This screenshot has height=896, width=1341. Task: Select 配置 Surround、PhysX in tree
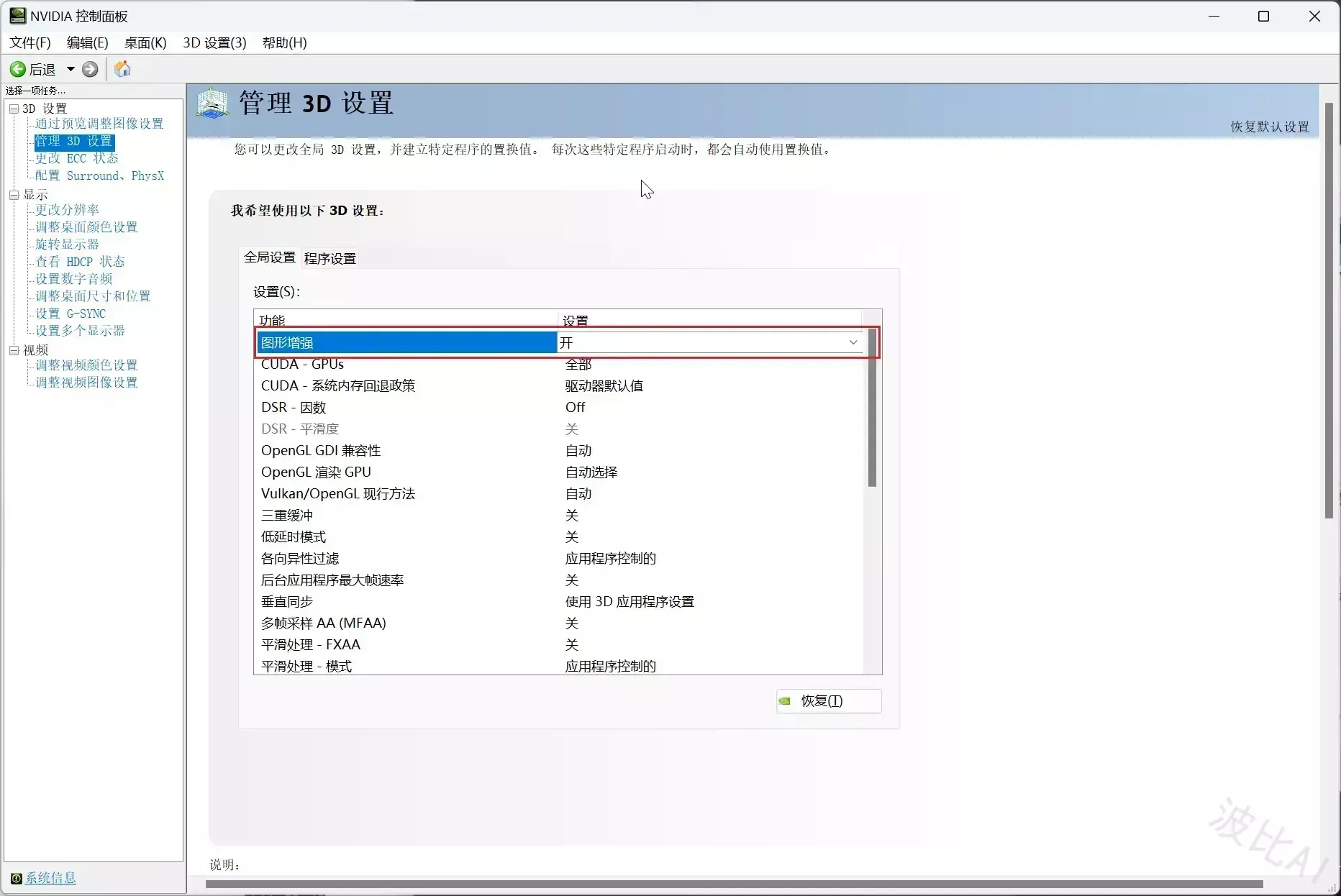(x=100, y=175)
